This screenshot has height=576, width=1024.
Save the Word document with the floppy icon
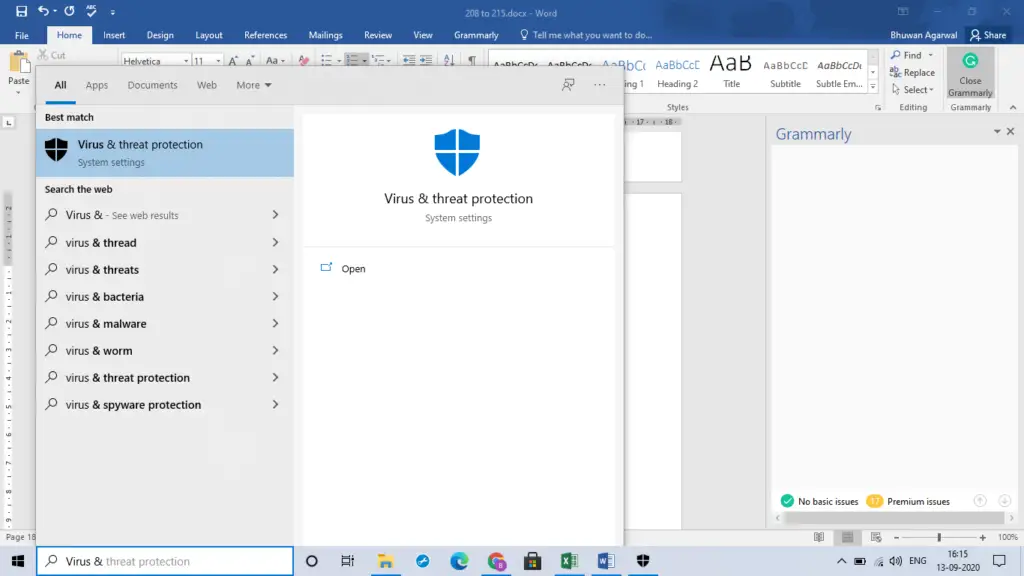[x=22, y=11]
